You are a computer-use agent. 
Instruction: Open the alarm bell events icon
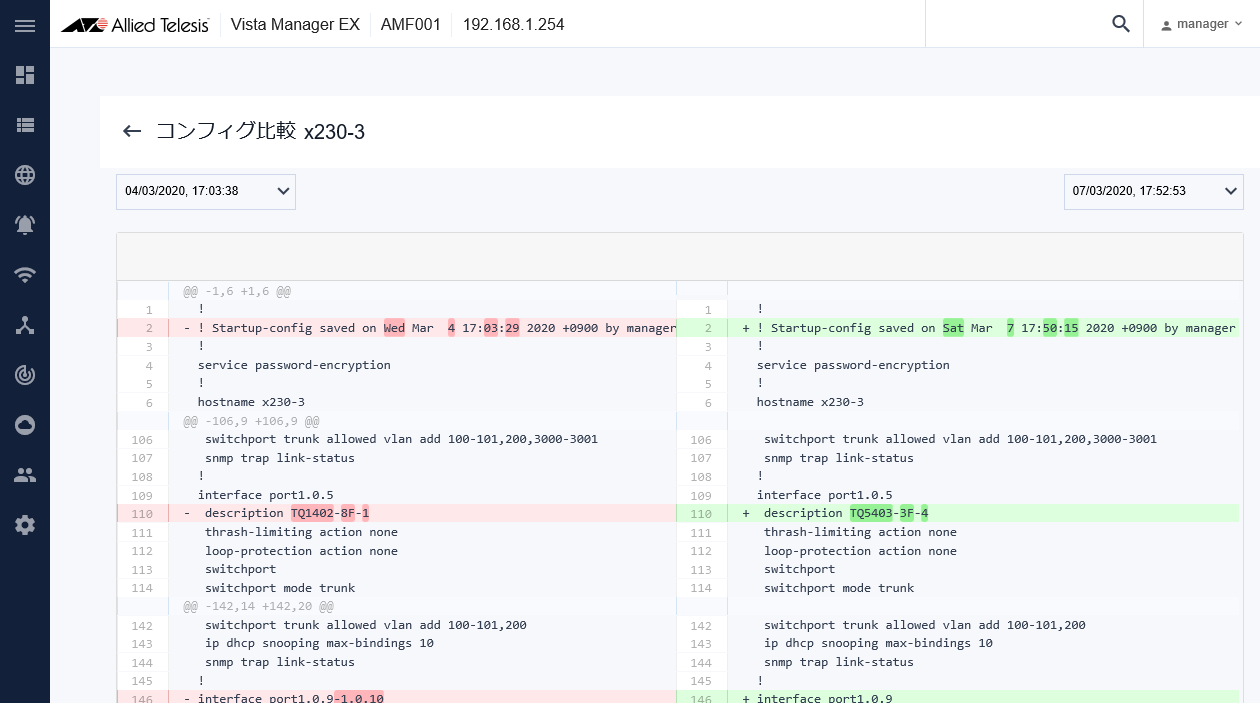(25, 225)
